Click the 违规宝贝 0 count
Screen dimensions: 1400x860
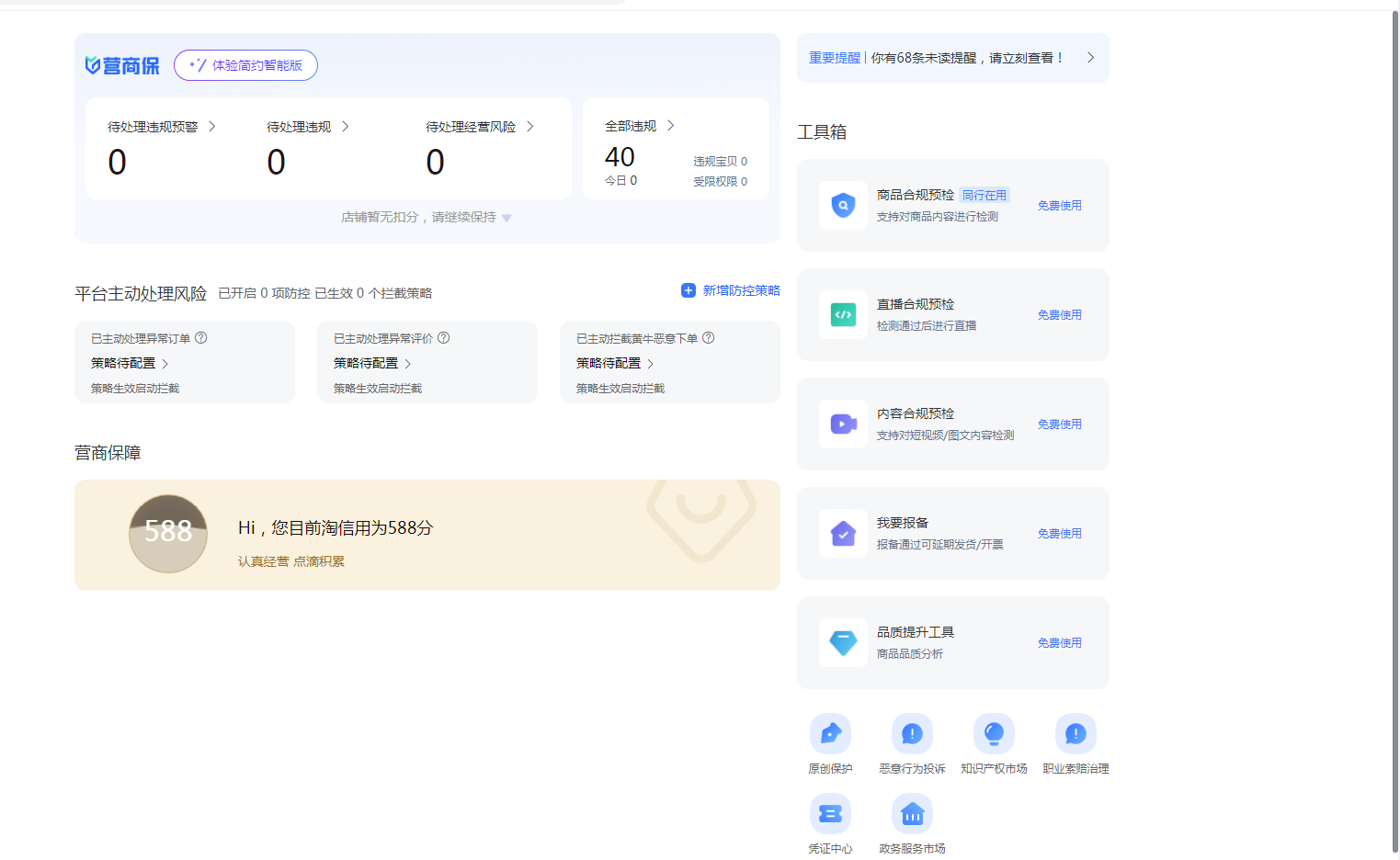coord(721,162)
